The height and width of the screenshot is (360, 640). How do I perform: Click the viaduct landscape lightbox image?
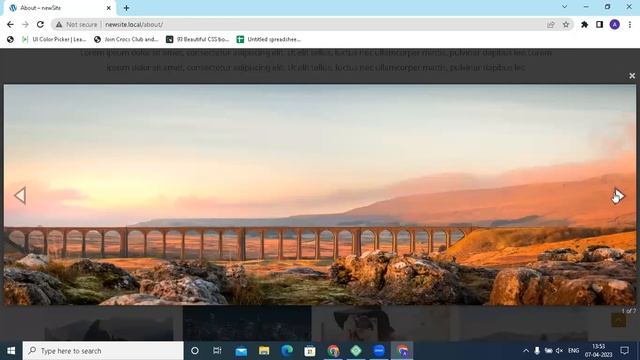(320, 195)
